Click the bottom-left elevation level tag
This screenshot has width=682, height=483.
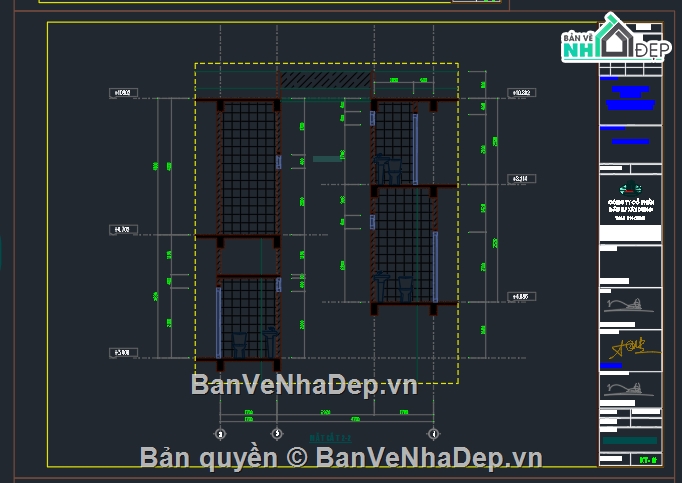pyautogui.click(x=124, y=352)
